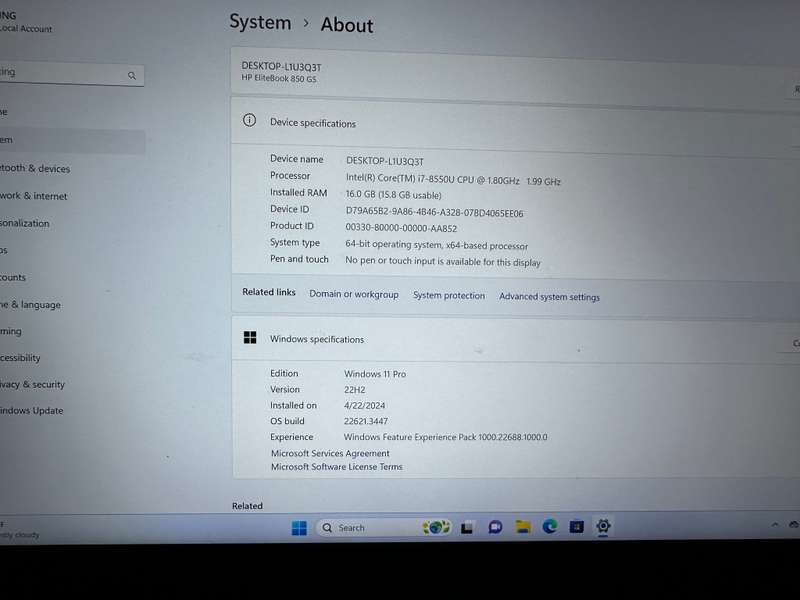
Task: Click the magnifier icon in the settings search box
Action: pos(132,76)
